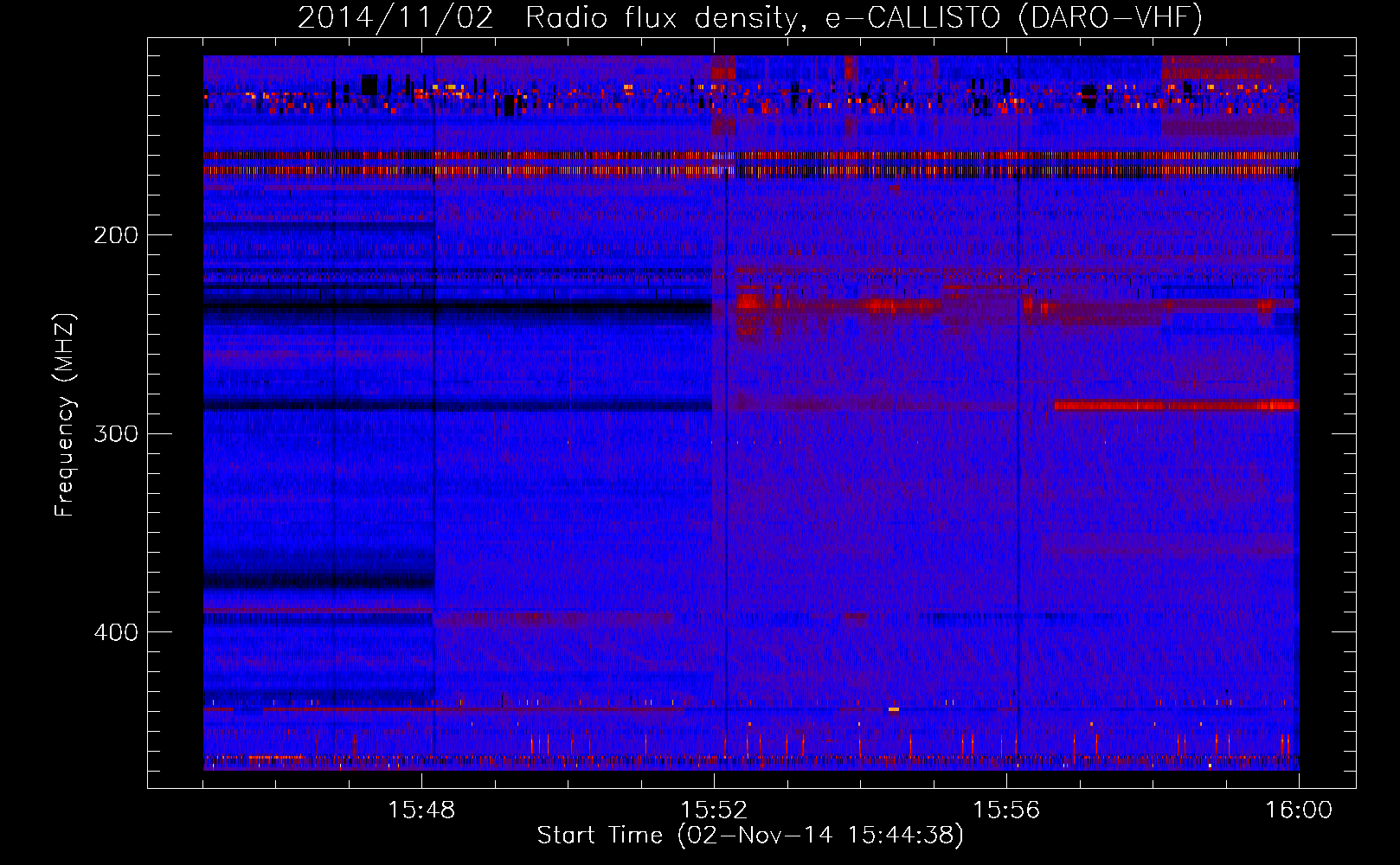Select the 15:52 time tick label
1400x865 pixels.
pyautogui.click(x=714, y=811)
